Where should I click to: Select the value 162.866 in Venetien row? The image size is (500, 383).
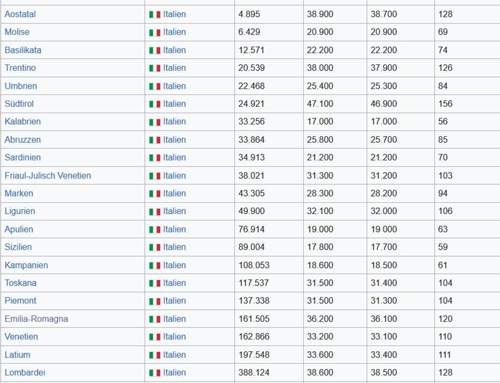[x=254, y=337]
